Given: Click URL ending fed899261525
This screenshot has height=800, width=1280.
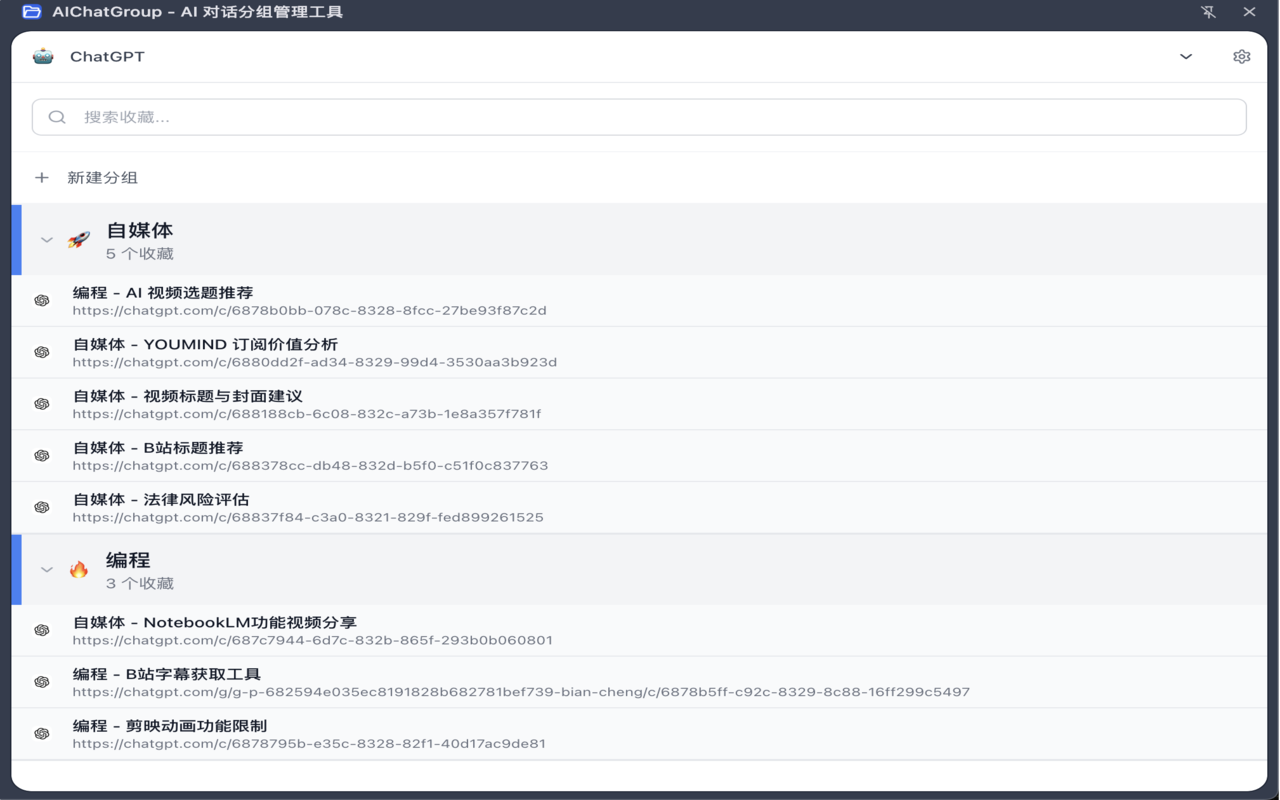Looking at the screenshot, I should 308,518.
